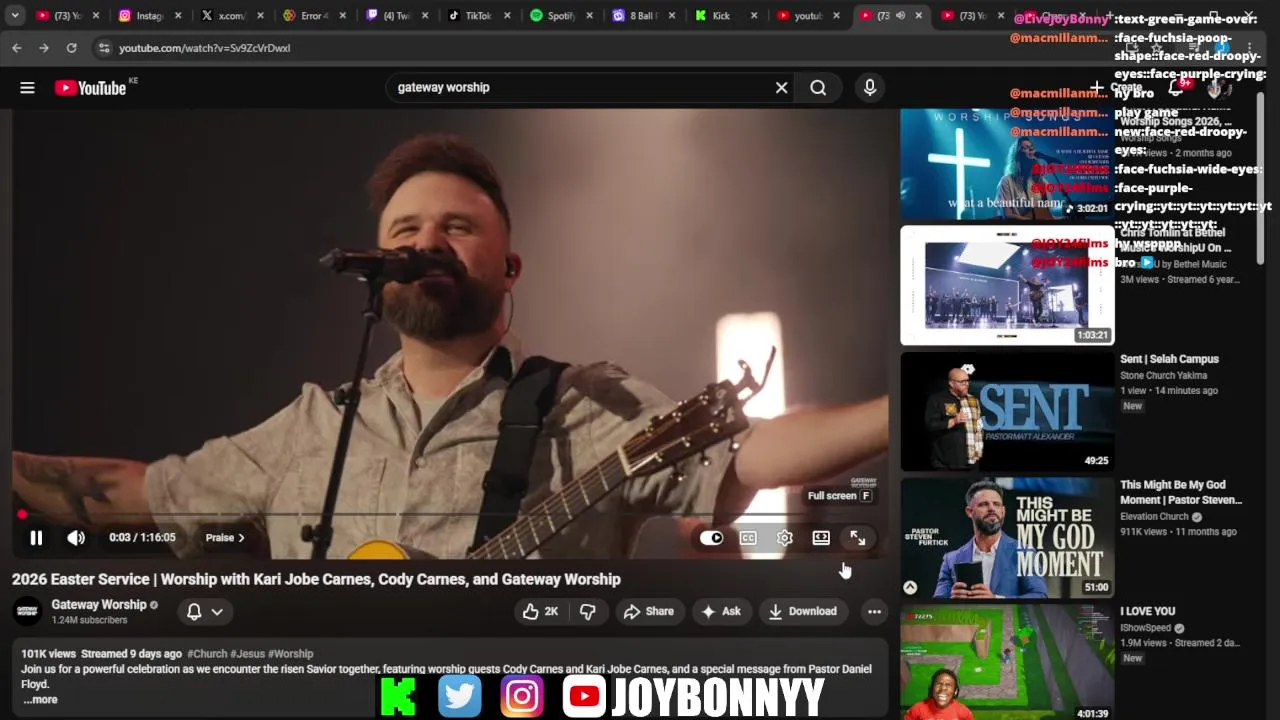Screen dimensions: 1280x720
Task: Click the video title text
Action: tap(316, 579)
